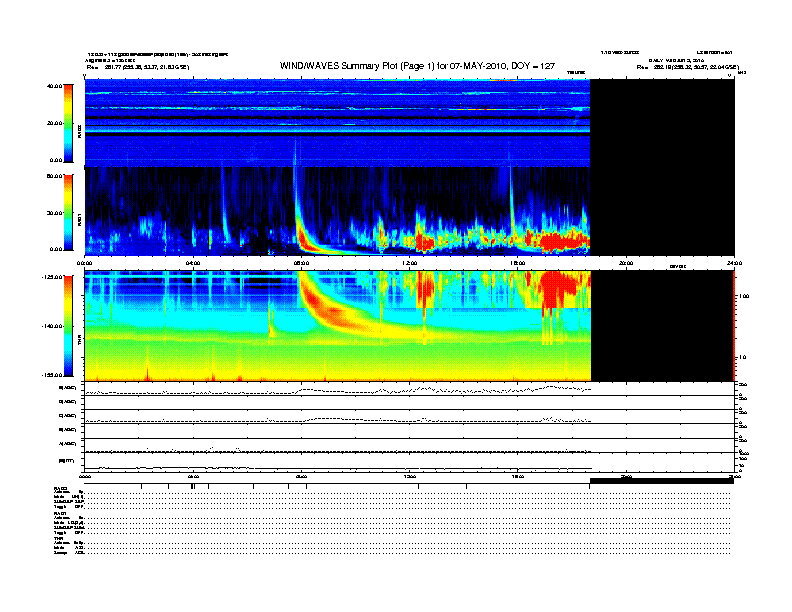Click the 12:00 tick below RAD1 spectrogram
The height and width of the screenshot is (612, 792).
(x=410, y=263)
